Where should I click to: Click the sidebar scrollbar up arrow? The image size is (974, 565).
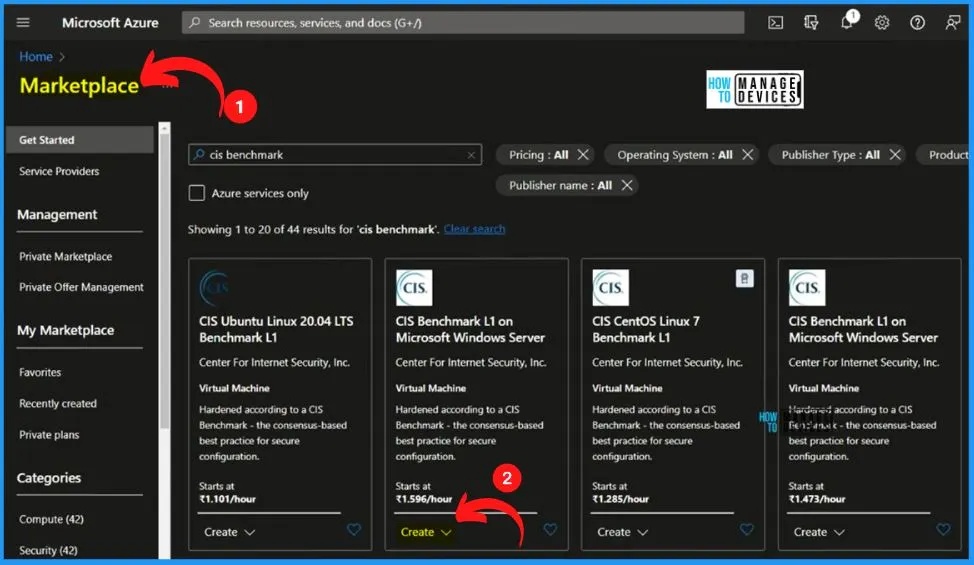(x=164, y=129)
